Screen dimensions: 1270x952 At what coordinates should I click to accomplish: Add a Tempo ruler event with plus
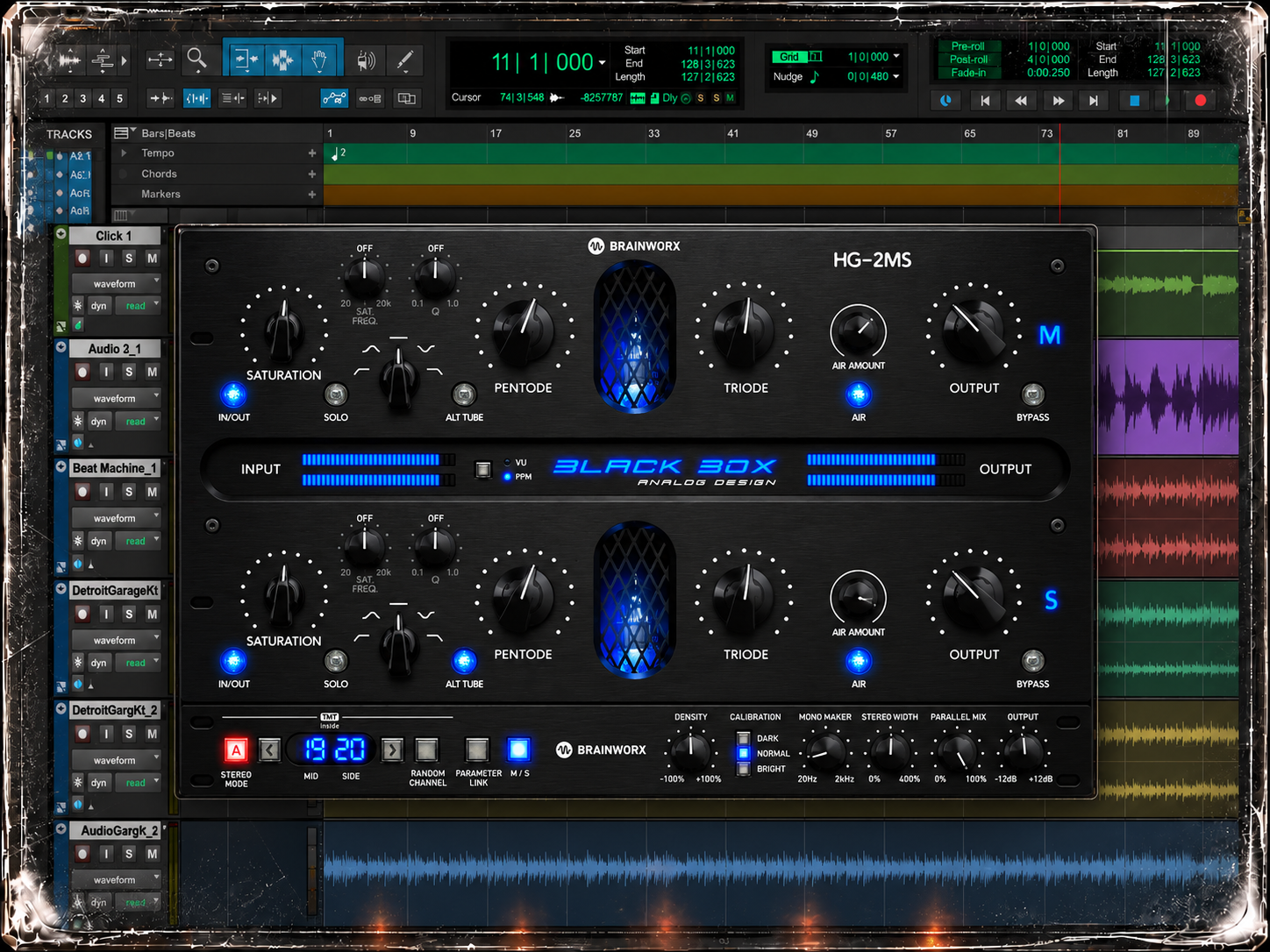[311, 153]
